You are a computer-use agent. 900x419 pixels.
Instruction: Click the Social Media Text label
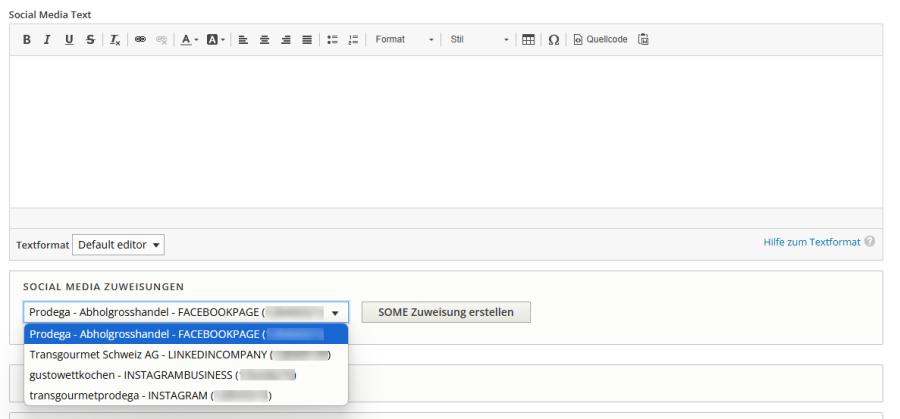(x=50, y=15)
